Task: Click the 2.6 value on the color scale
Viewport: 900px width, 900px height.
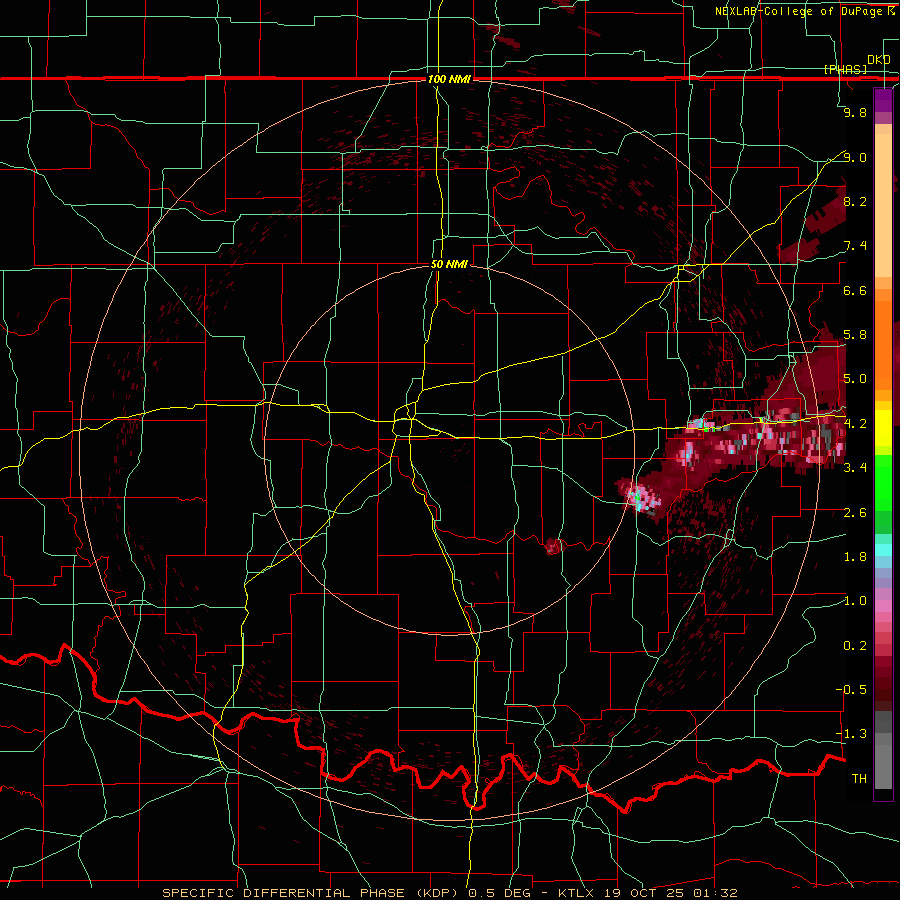Action: [855, 513]
